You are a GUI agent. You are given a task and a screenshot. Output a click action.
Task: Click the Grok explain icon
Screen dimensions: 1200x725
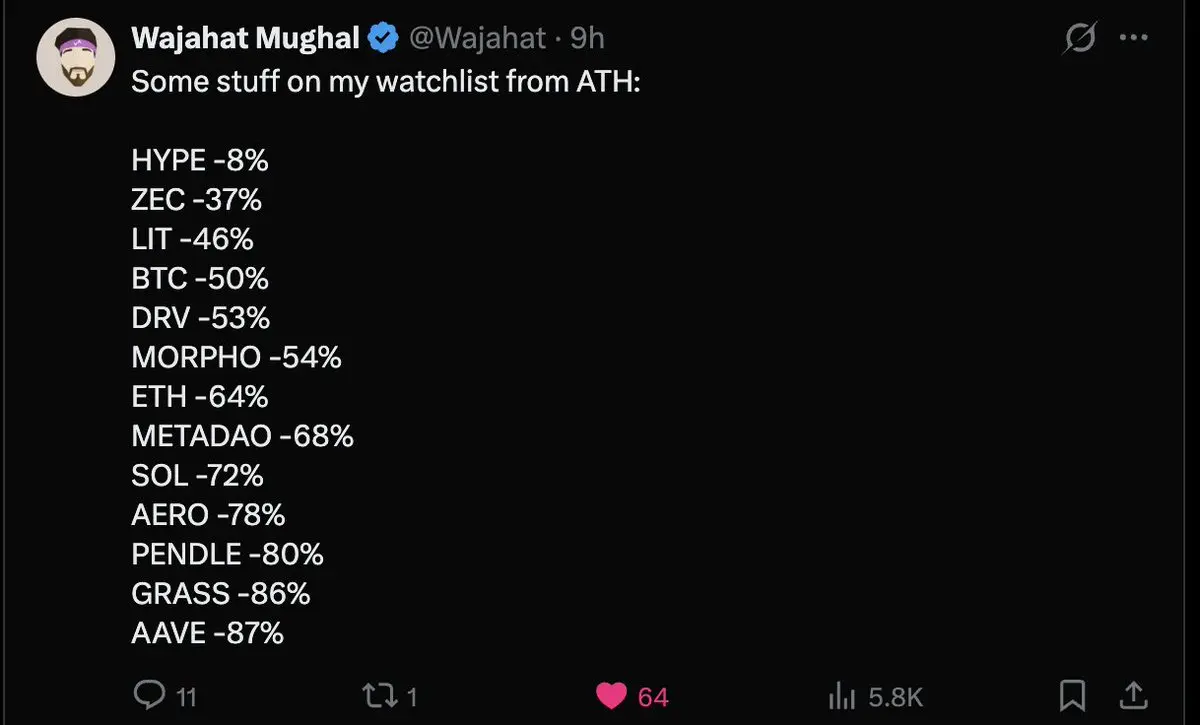pyautogui.click(x=1080, y=39)
